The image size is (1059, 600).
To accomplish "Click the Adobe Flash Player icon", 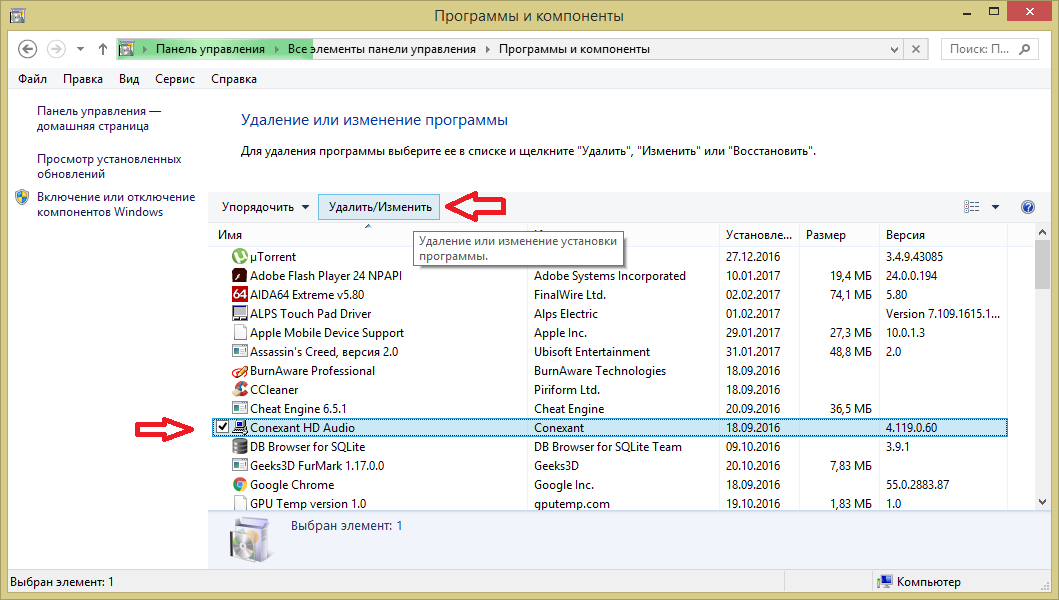I will coord(240,276).
